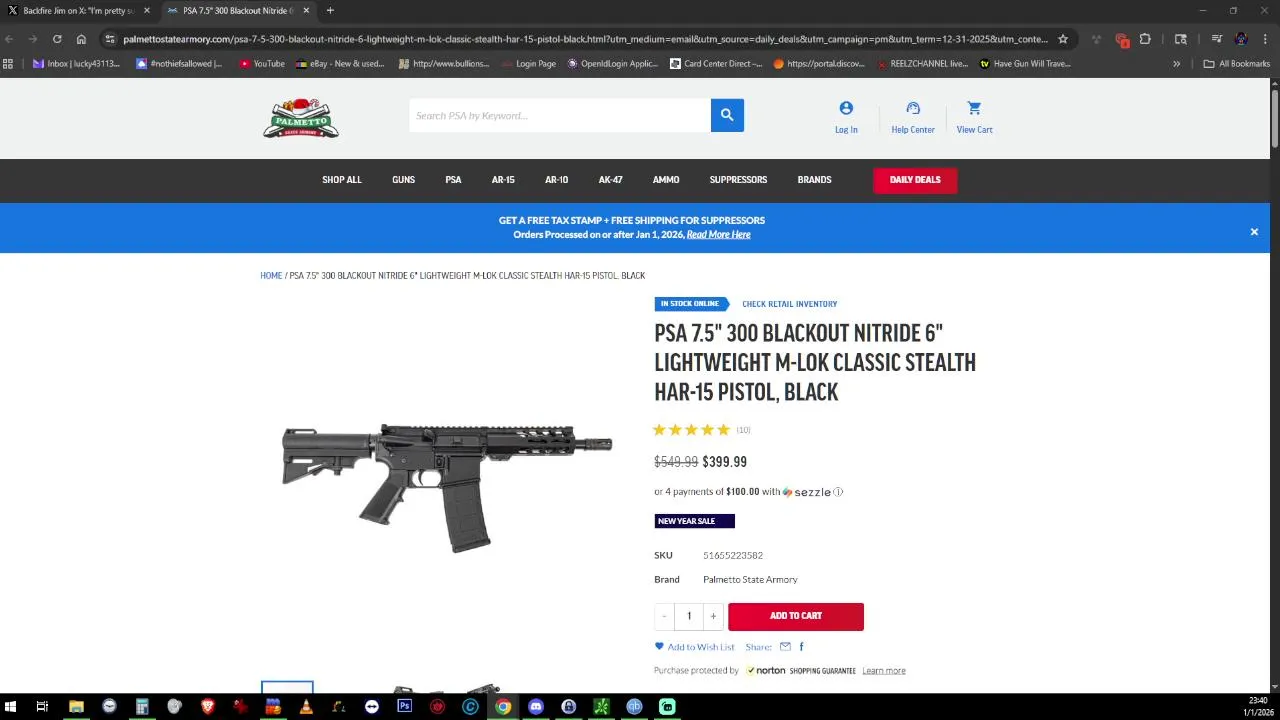This screenshot has width=1280, height=720.
Task: Click the ADD TO CART button
Action: [x=796, y=616]
